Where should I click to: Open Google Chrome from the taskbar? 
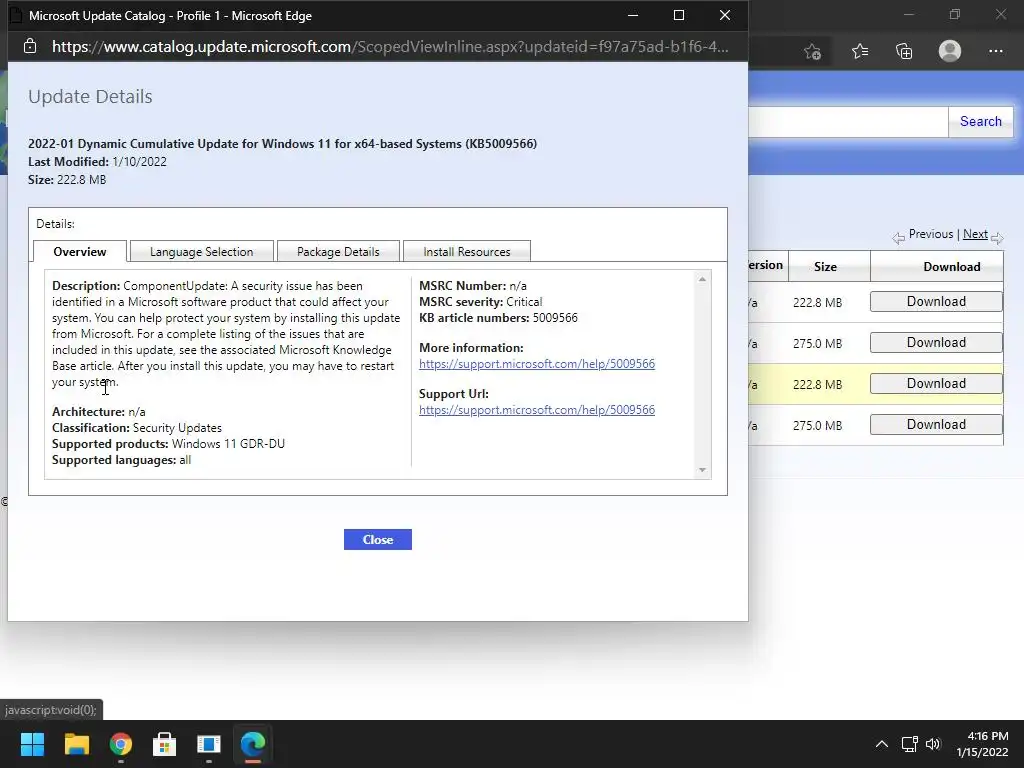tap(121, 744)
